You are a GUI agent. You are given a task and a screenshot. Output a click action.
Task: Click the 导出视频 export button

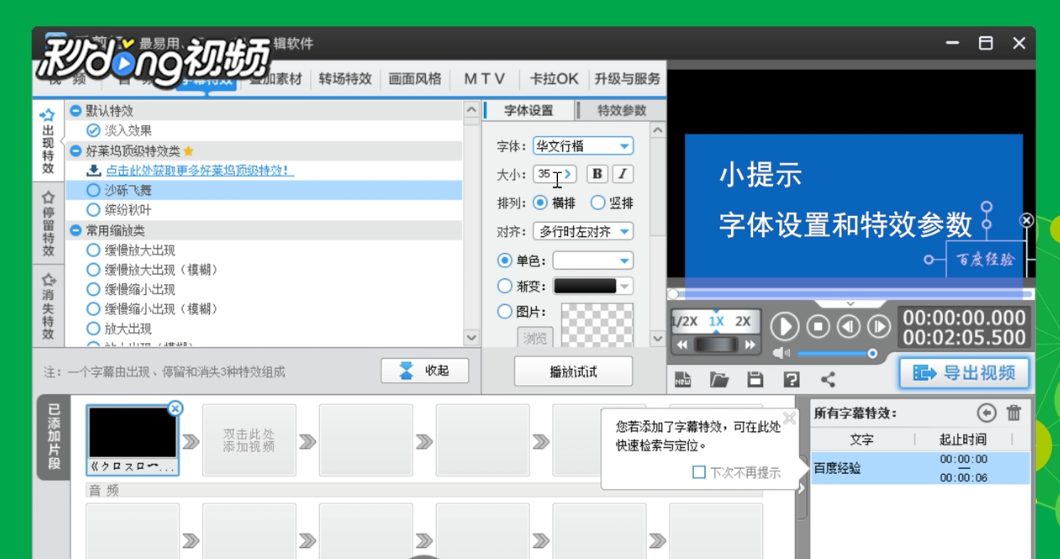[x=963, y=373]
